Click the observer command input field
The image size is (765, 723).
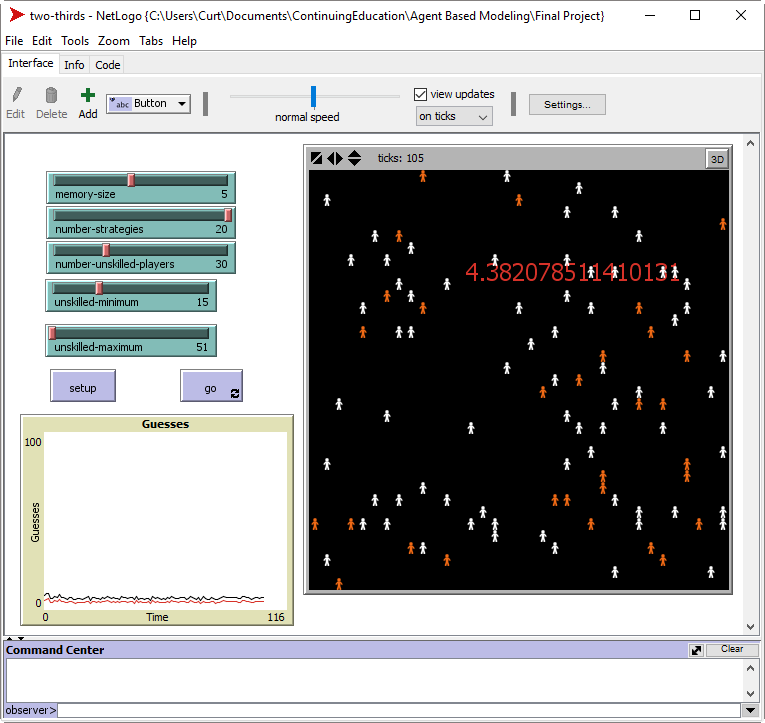(x=400, y=710)
